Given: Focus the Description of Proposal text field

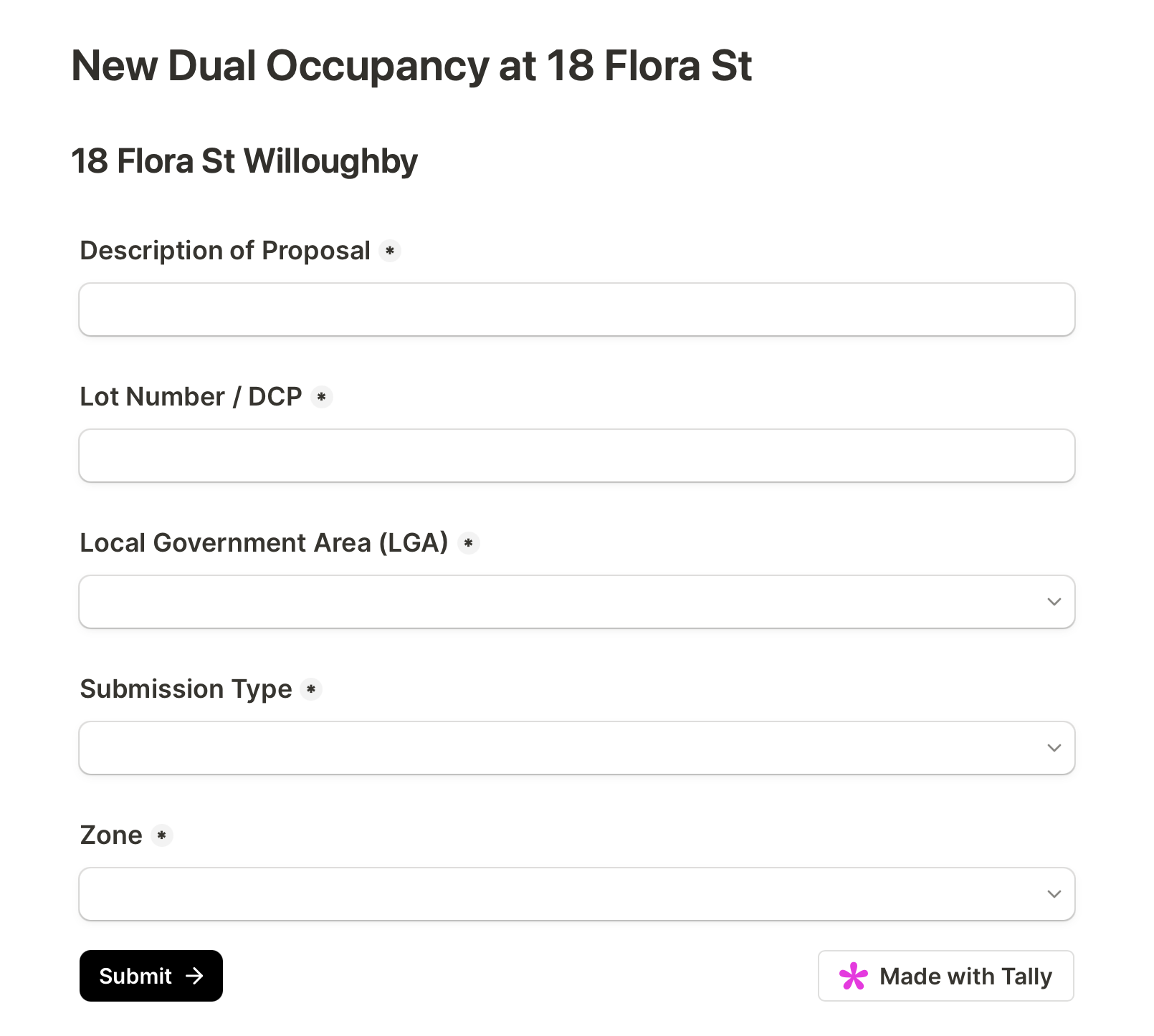Looking at the screenshot, I should coord(576,310).
